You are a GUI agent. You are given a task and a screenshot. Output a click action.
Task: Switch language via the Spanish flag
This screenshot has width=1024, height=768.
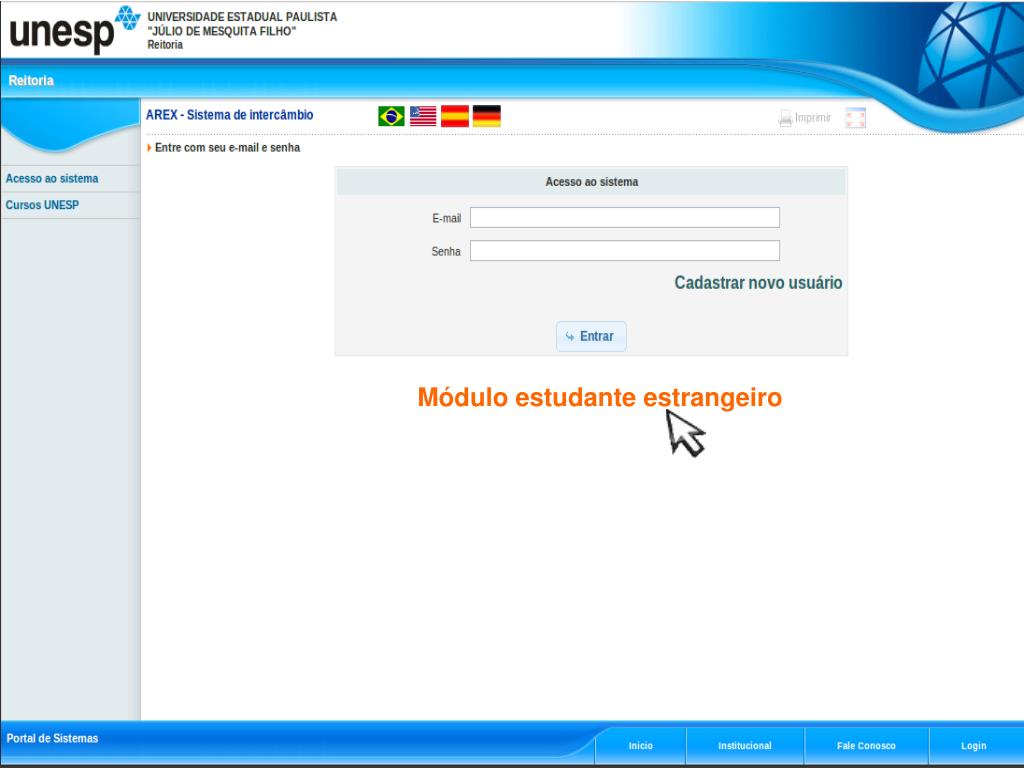(x=455, y=116)
